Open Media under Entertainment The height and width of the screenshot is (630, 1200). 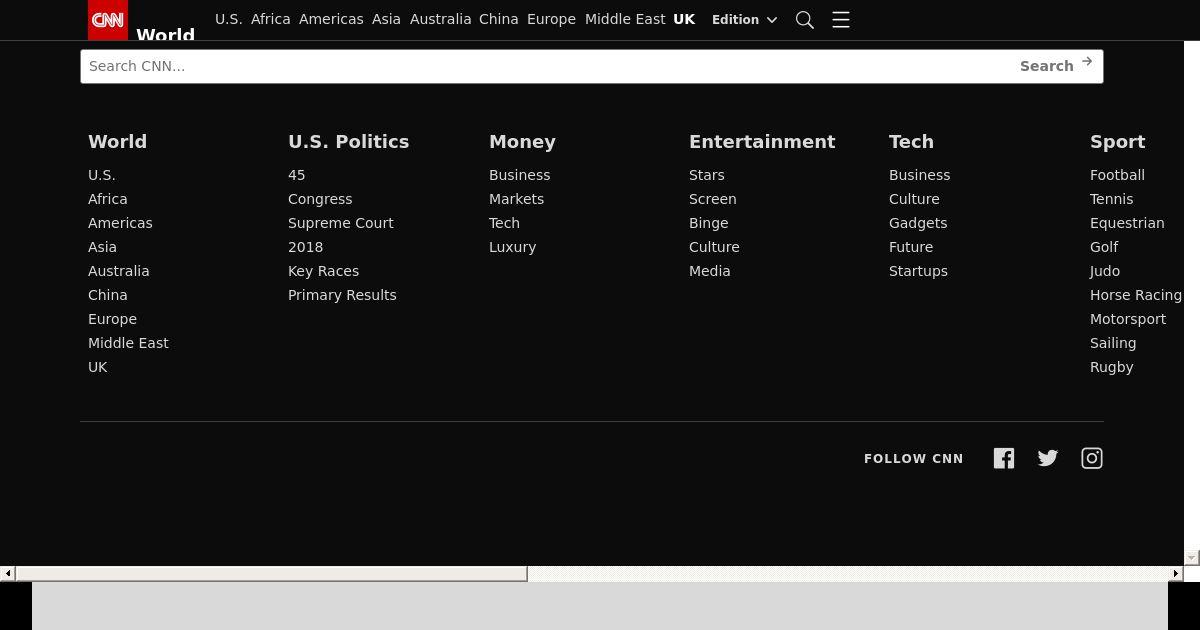click(x=709, y=271)
